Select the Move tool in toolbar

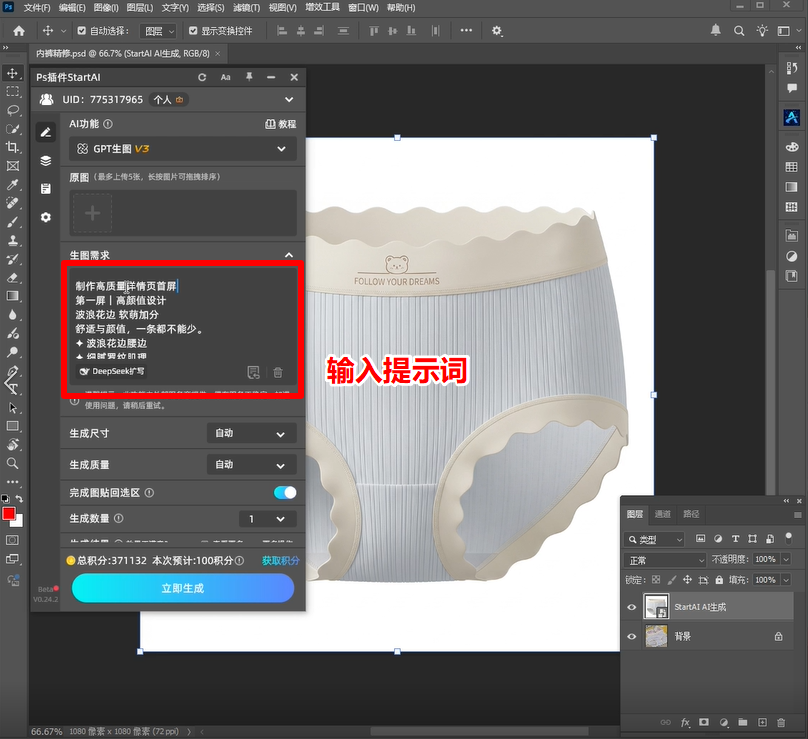12,73
